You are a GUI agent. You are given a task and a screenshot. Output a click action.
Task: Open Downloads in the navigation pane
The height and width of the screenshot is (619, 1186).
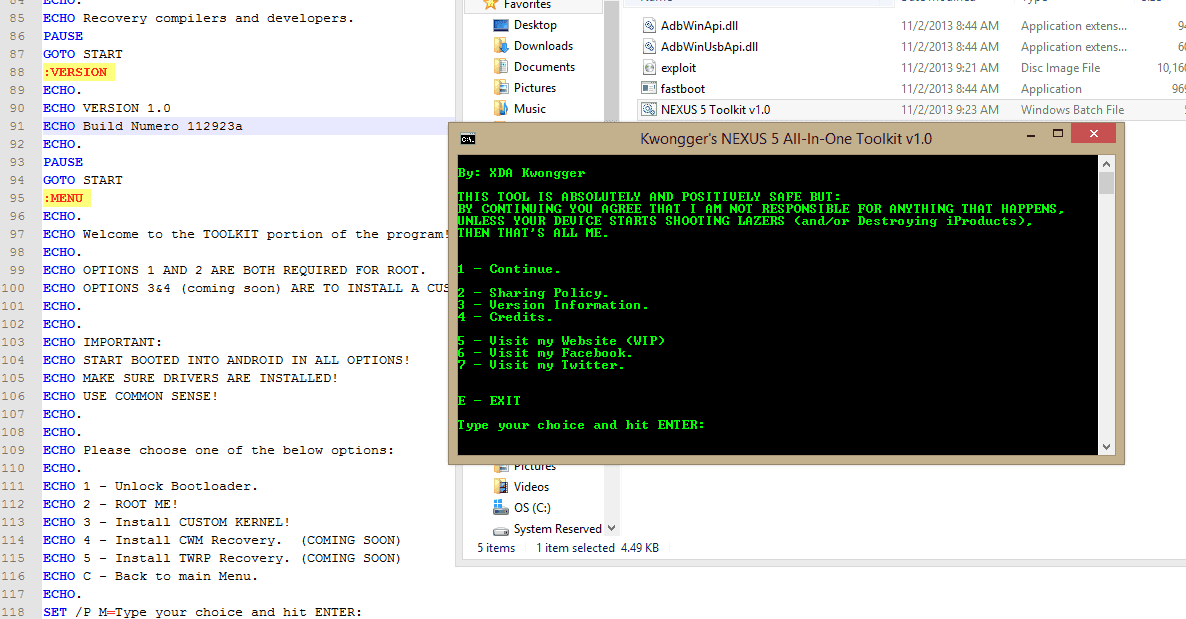tap(543, 46)
